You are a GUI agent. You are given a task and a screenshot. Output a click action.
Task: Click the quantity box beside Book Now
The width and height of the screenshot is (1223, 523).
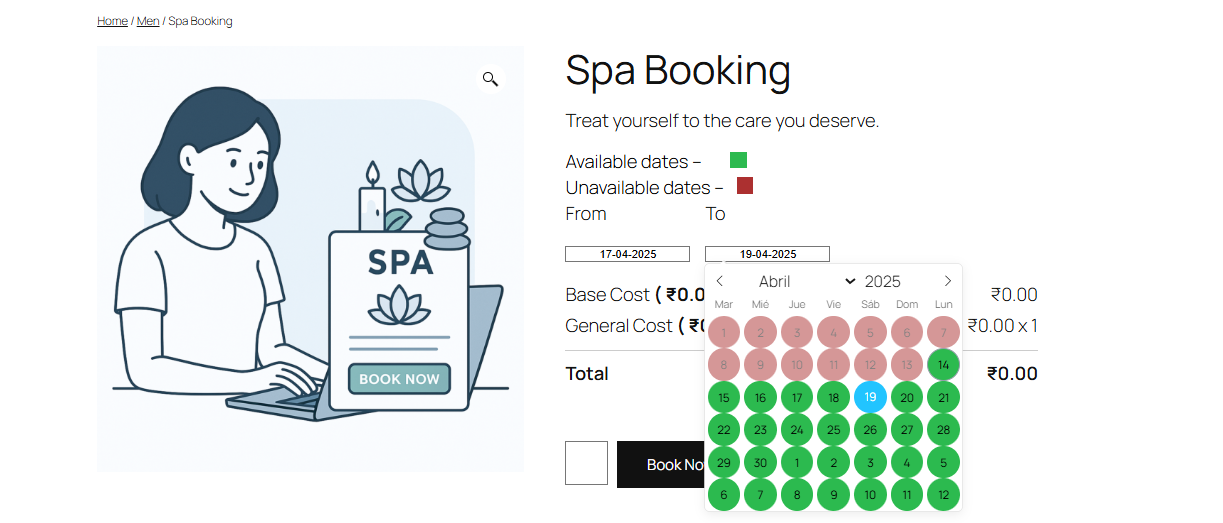(x=586, y=463)
